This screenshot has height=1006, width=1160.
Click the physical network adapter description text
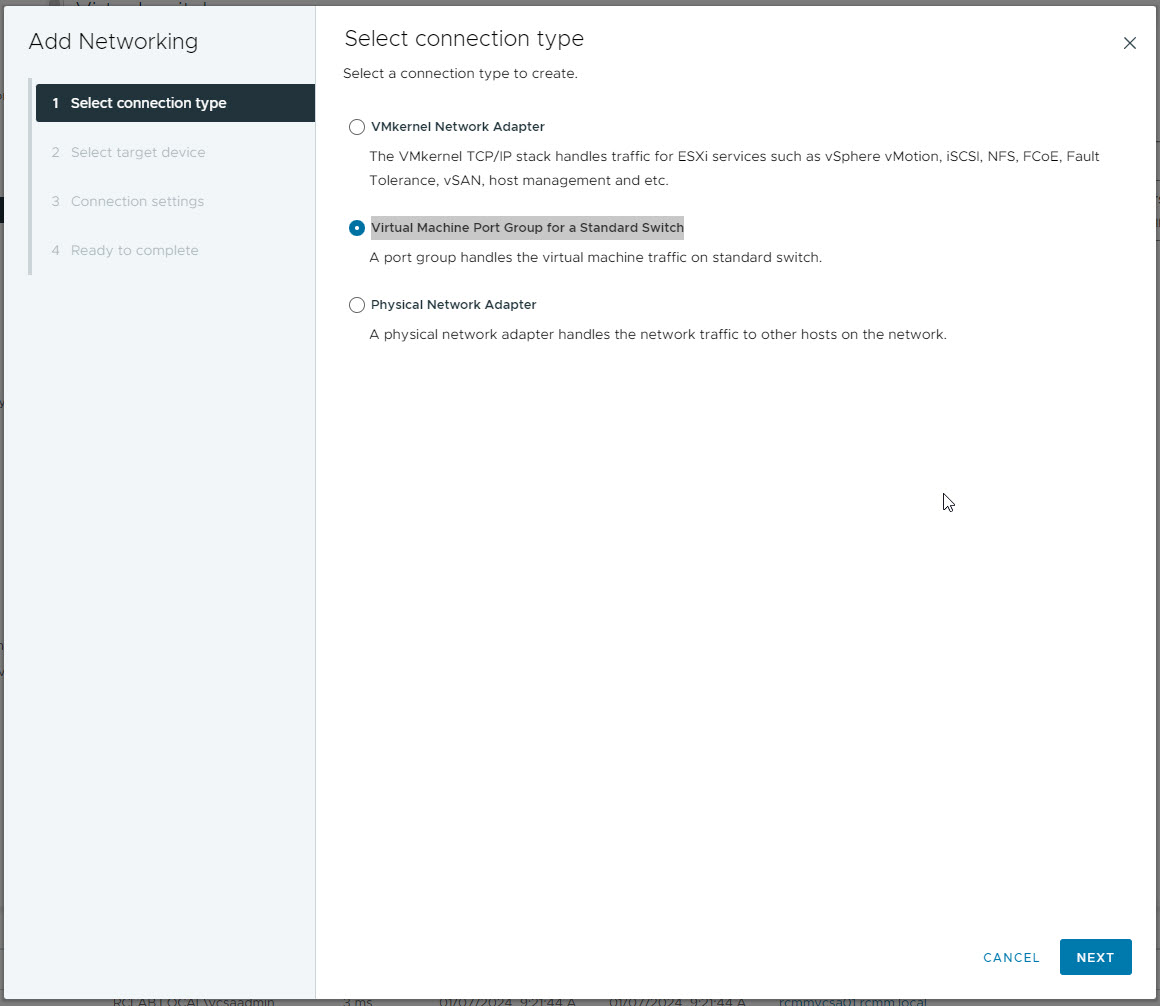(x=657, y=334)
